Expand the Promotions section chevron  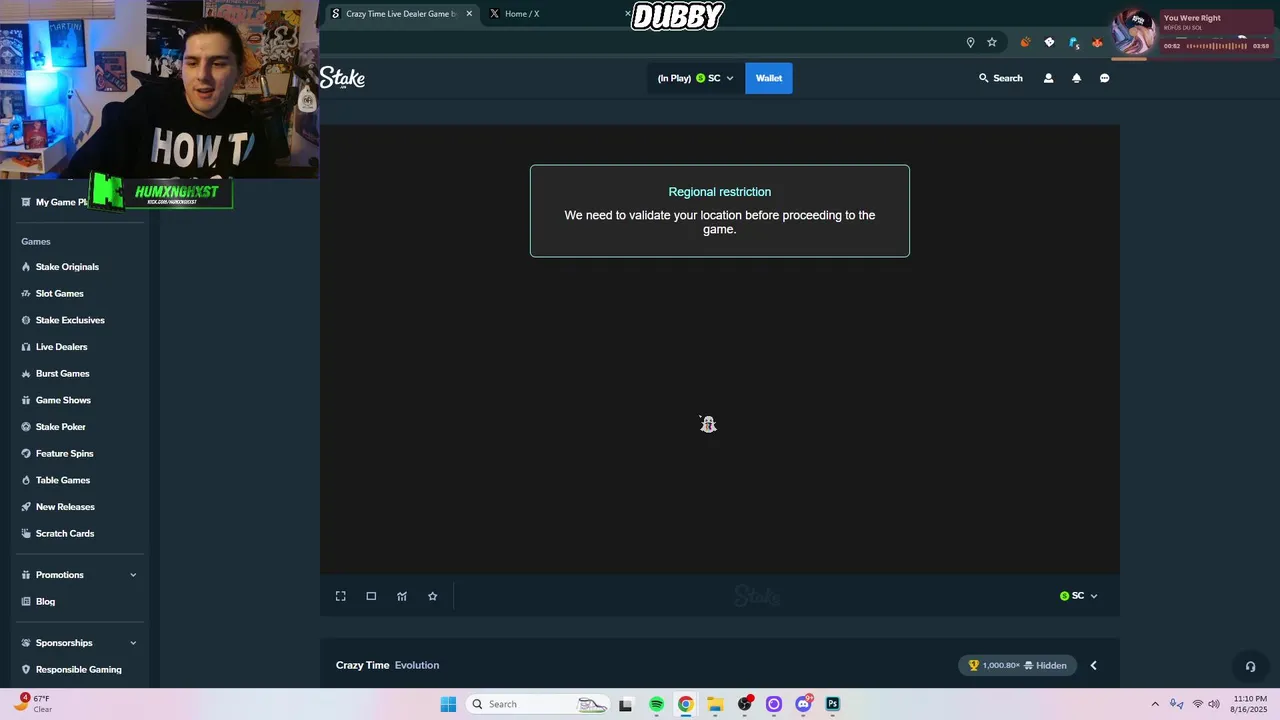133,575
